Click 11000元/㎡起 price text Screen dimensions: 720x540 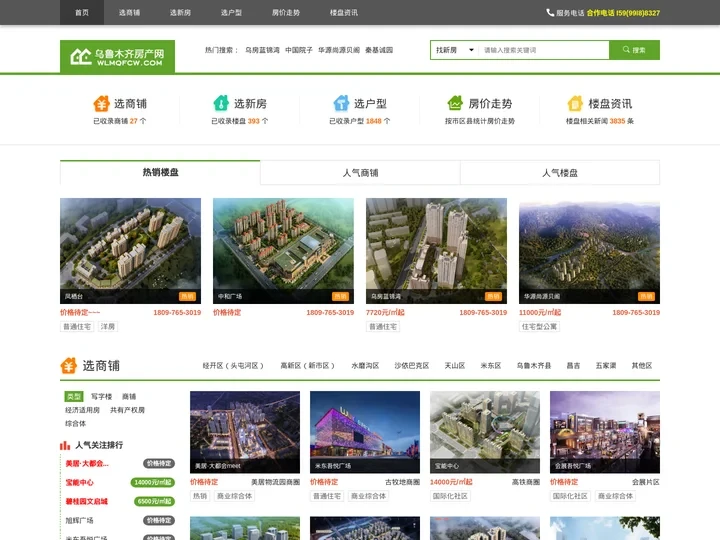pyautogui.click(x=540, y=312)
